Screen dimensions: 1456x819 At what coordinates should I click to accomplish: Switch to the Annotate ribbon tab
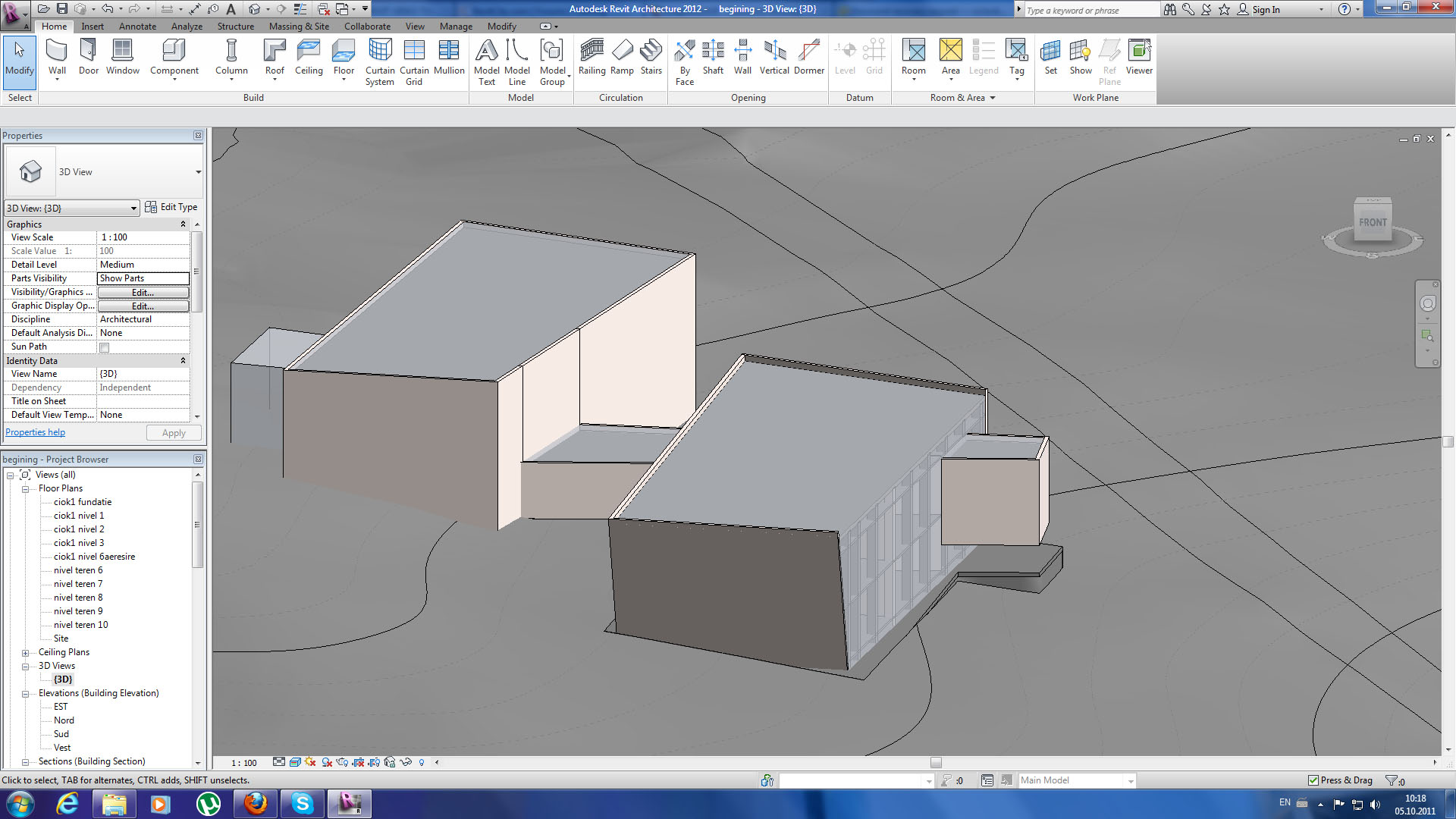pos(137,27)
